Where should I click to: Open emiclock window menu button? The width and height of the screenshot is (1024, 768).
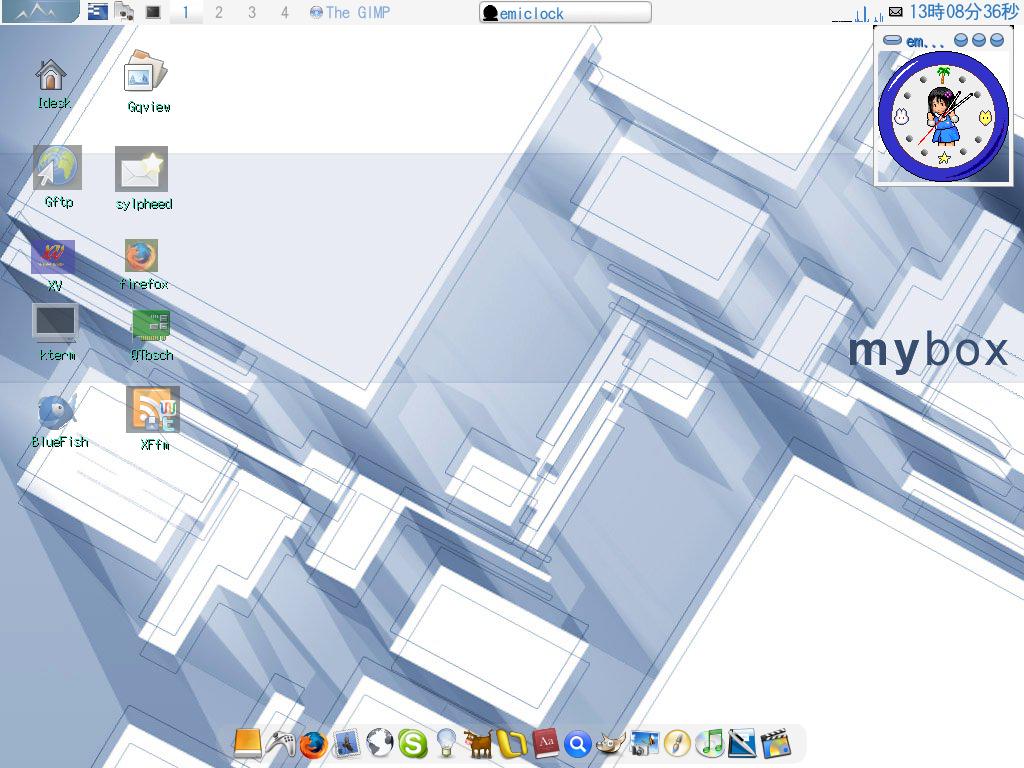point(892,41)
